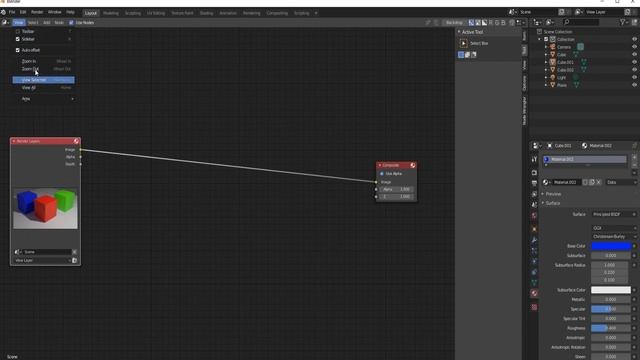Click the Light object icon in outliner

[x=553, y=77]
